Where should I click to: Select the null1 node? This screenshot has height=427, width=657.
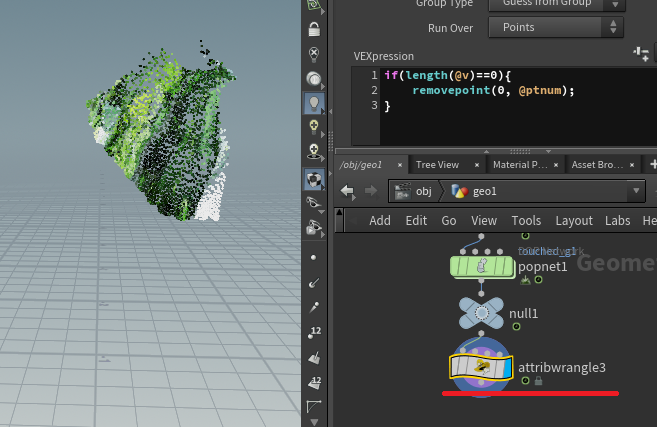pos(481,313)
